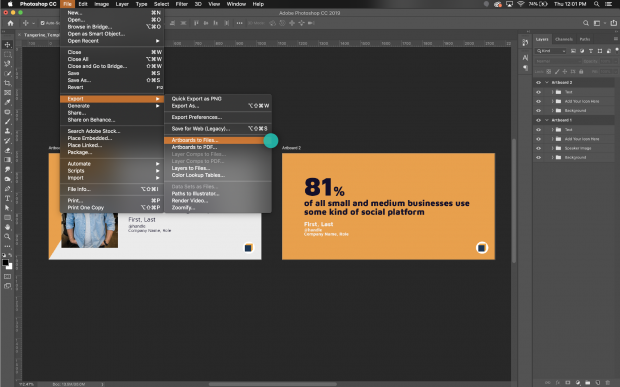Open the Generate submenu
The height and width of the screenshot is (387, 620).
pyautogui.click(x=112, y=106)
